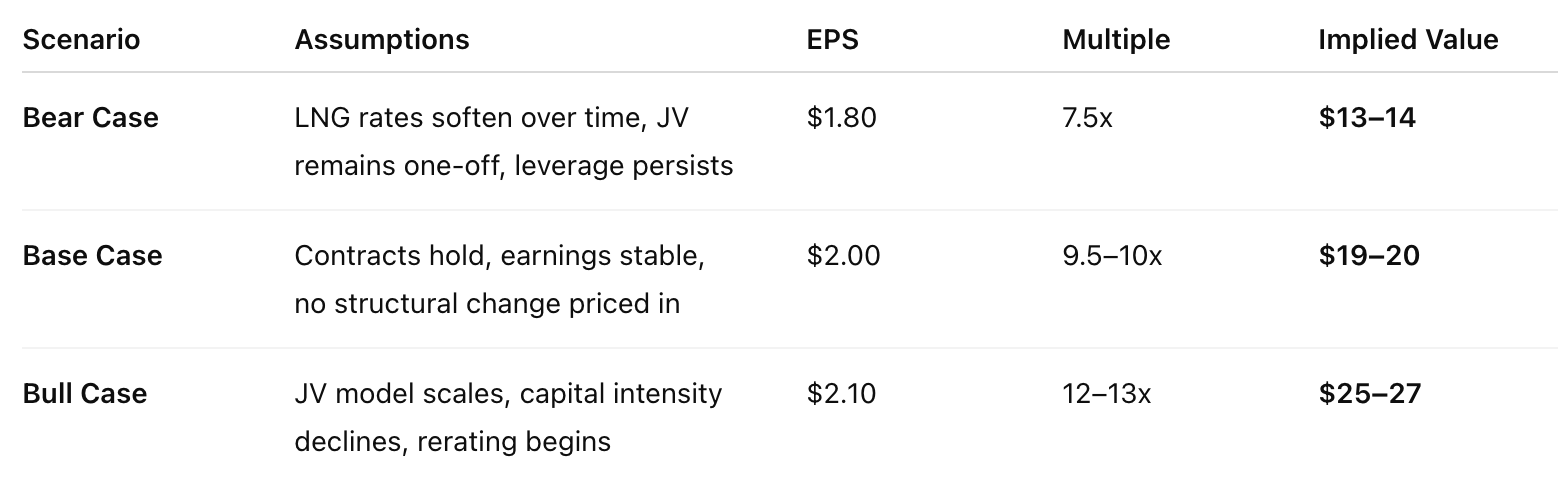This screenshot has height=490, width=1558.
Task: Click the $13–14 implied value
Action: pos(1367,118)
